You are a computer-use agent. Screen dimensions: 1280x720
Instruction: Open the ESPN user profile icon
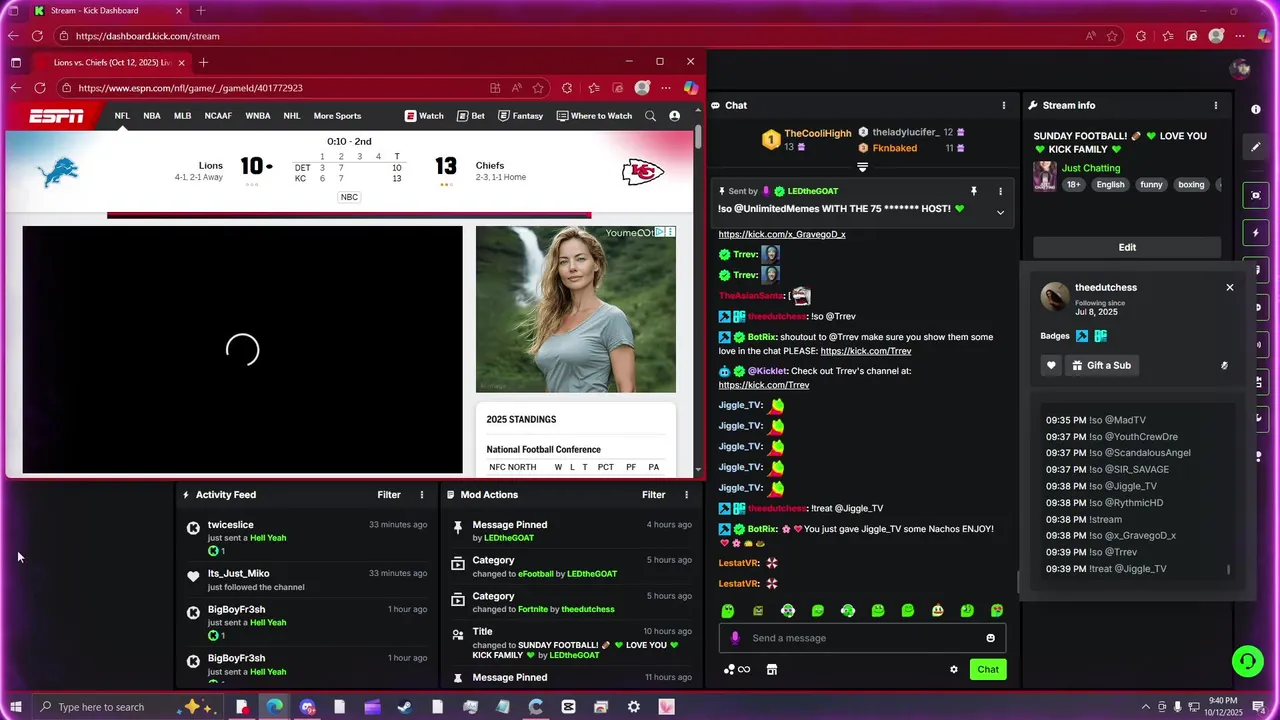tap(675, 116)
